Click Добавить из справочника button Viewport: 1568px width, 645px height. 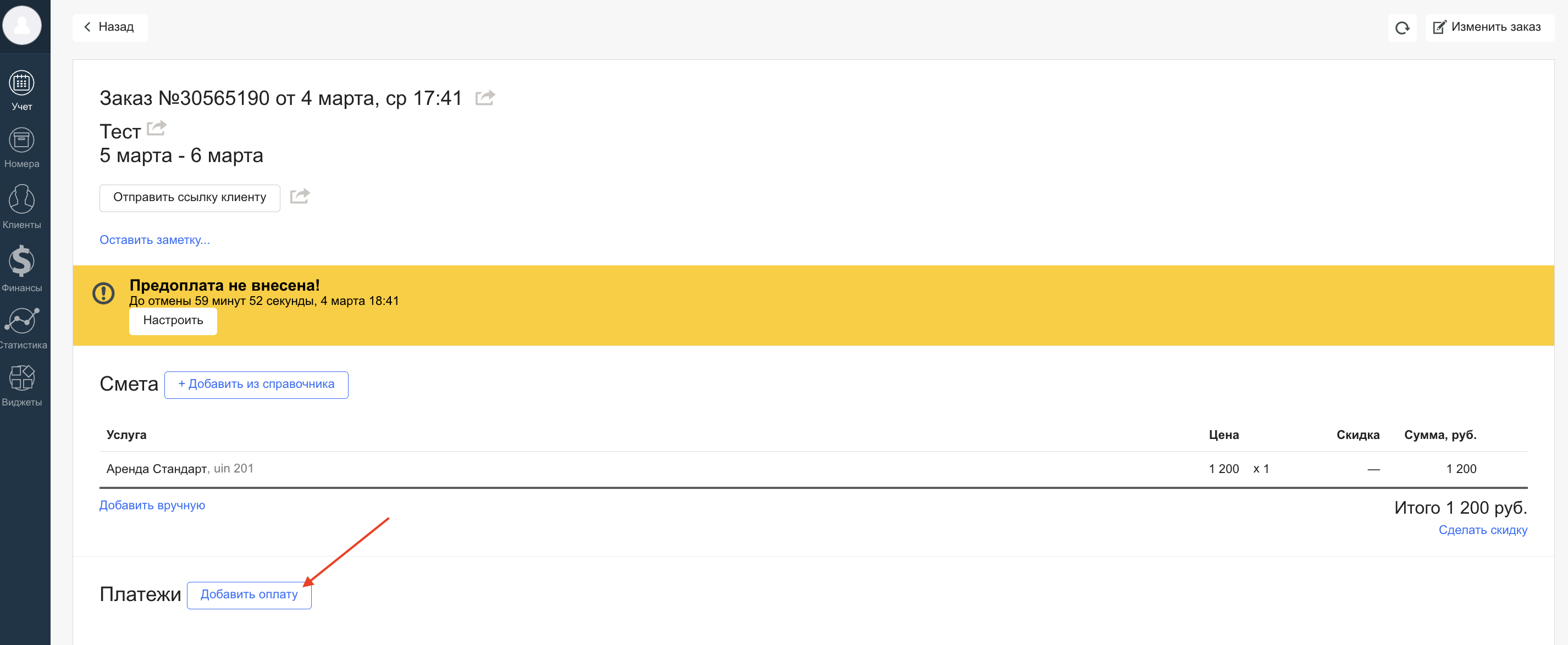click(x=256, y=385)
